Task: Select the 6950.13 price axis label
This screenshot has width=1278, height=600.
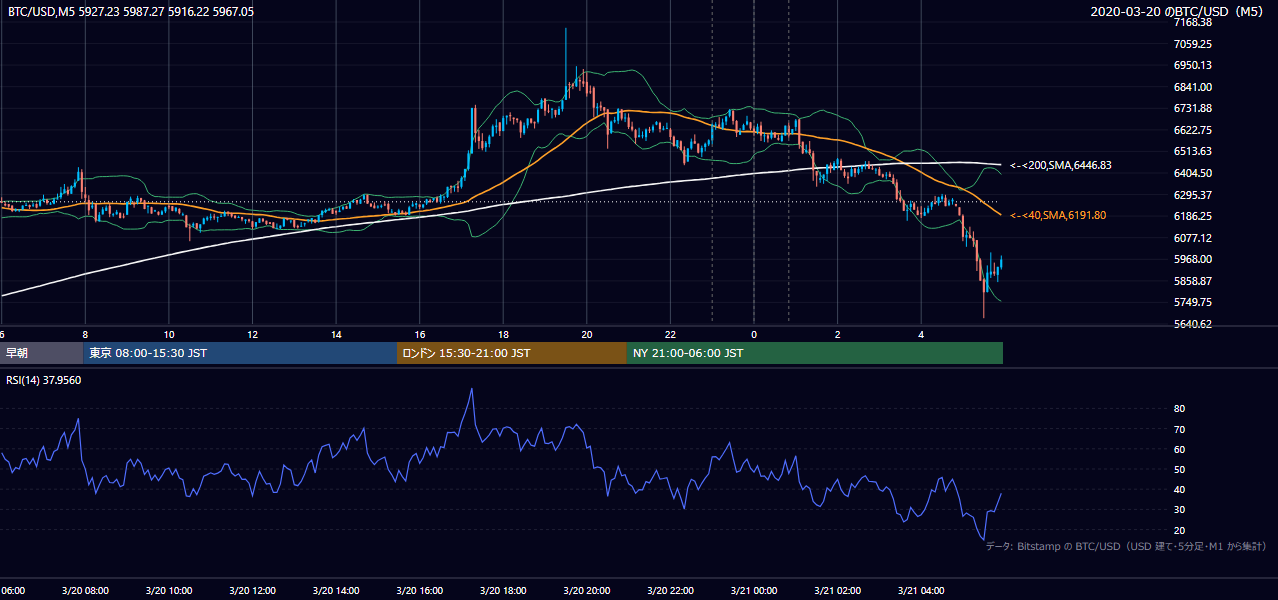Action: pyautogui.click(x=1193, y=65)
